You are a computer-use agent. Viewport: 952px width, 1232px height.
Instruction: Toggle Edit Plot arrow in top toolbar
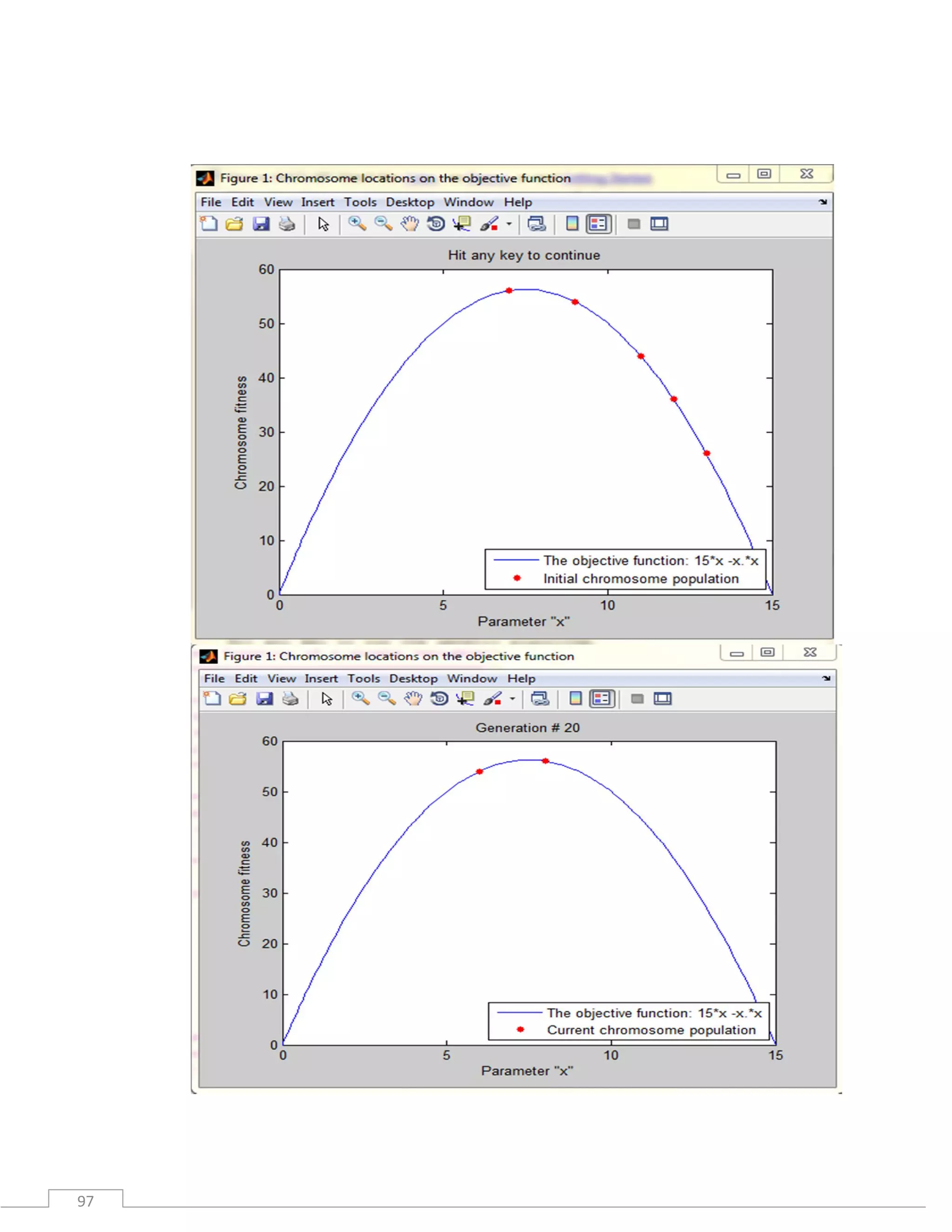pos(323,224)
